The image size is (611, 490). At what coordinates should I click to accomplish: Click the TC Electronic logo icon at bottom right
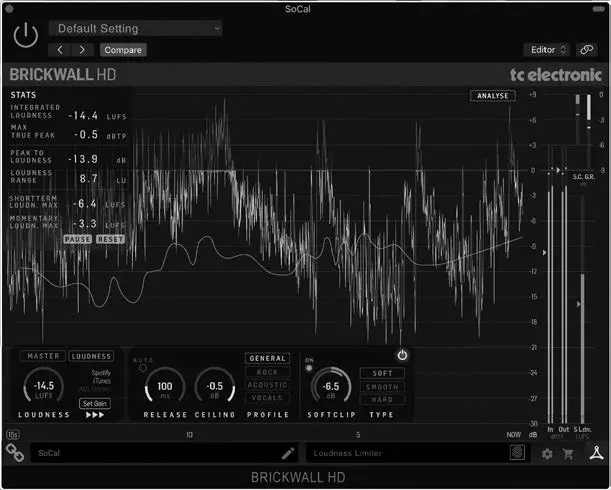(596, 453)
